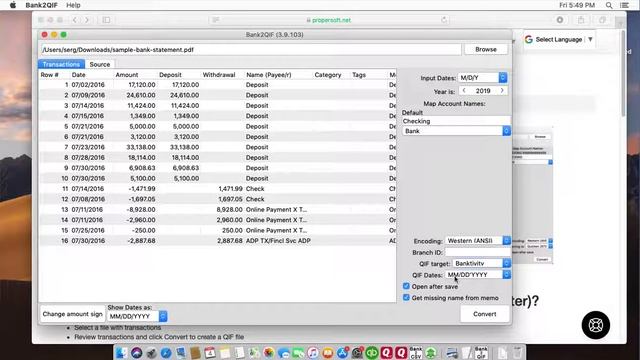
Task: Open Calendar icon in the dock
Action: (x=210, y=352)
